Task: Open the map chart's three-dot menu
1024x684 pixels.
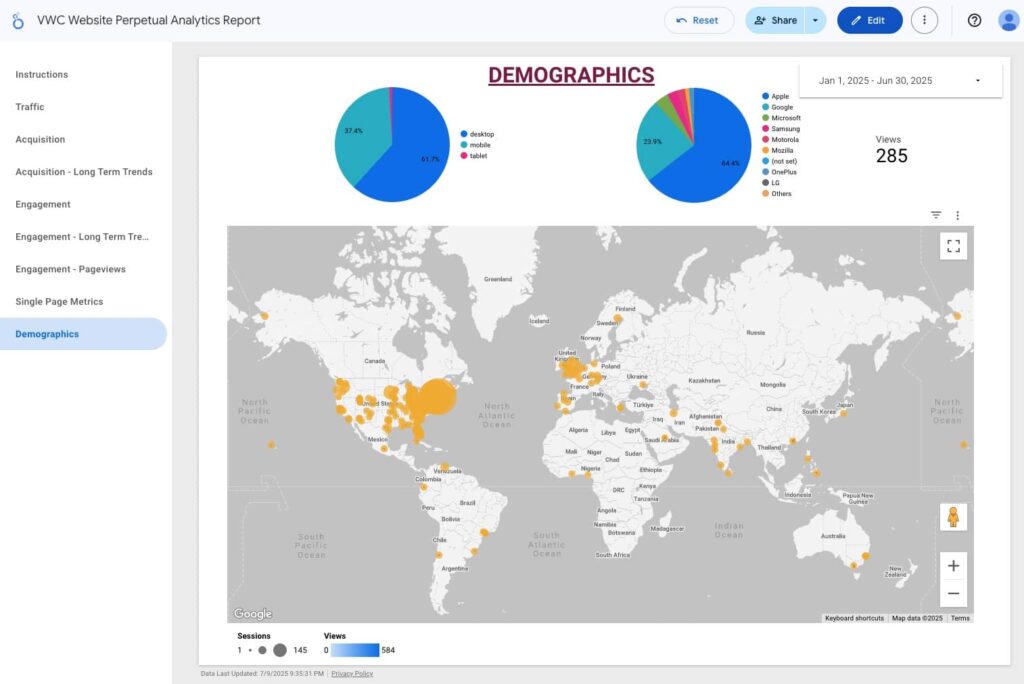Action: pyautogui.click(x=957, y=215)
